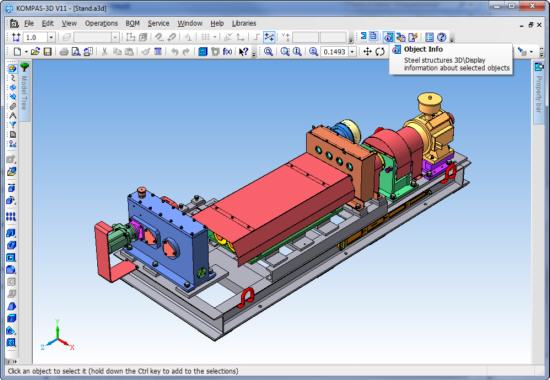Click the Print icon

[64, 52]
